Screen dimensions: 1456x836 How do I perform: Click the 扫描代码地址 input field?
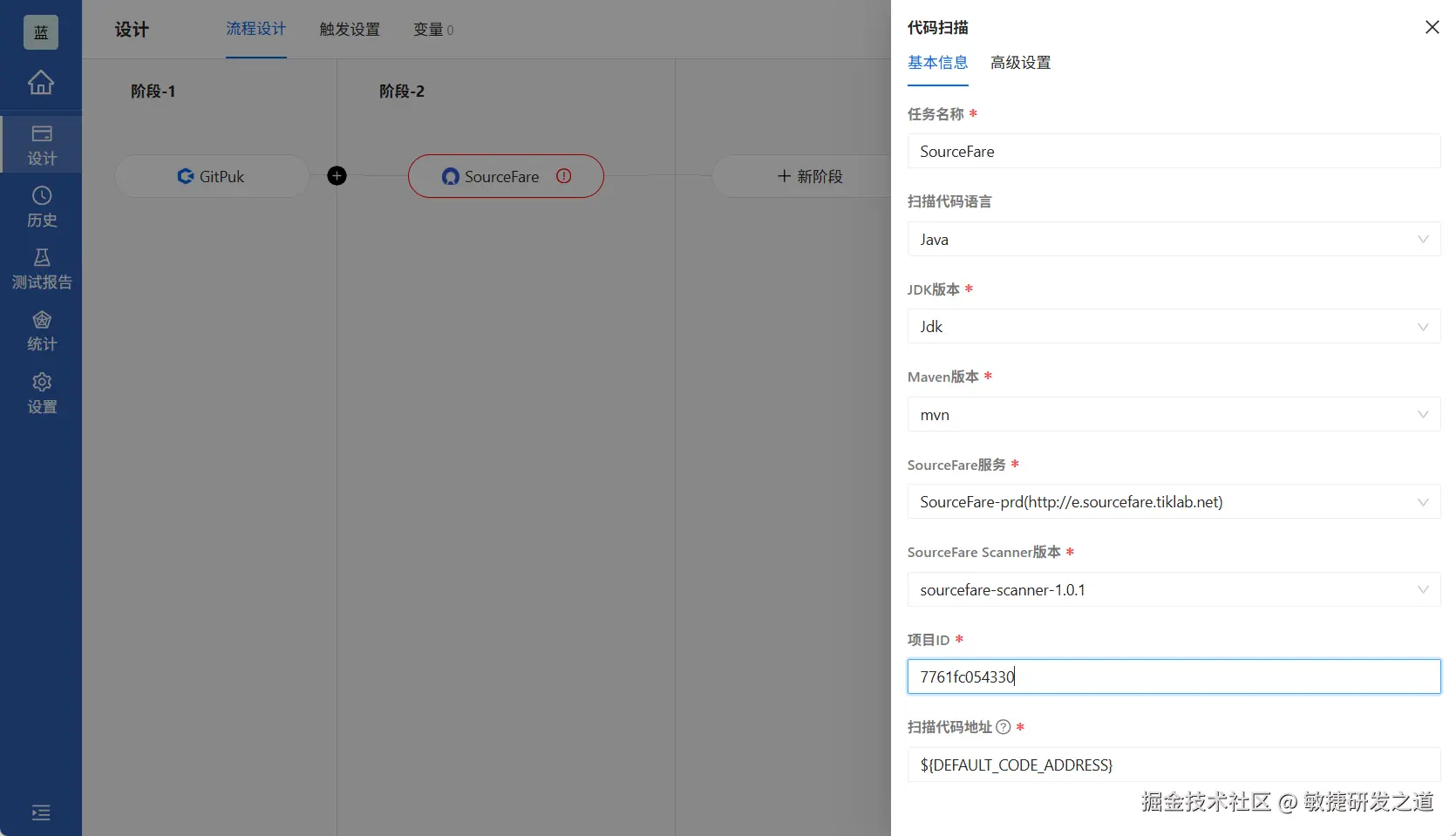pyautogui.click(x=1174, y=765)
